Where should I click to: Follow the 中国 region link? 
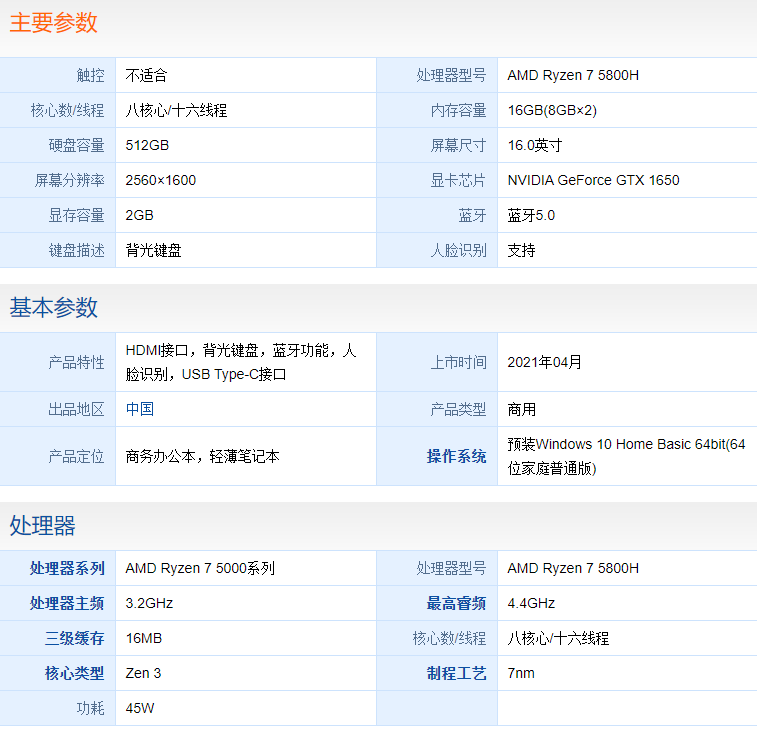pos(140,409)
